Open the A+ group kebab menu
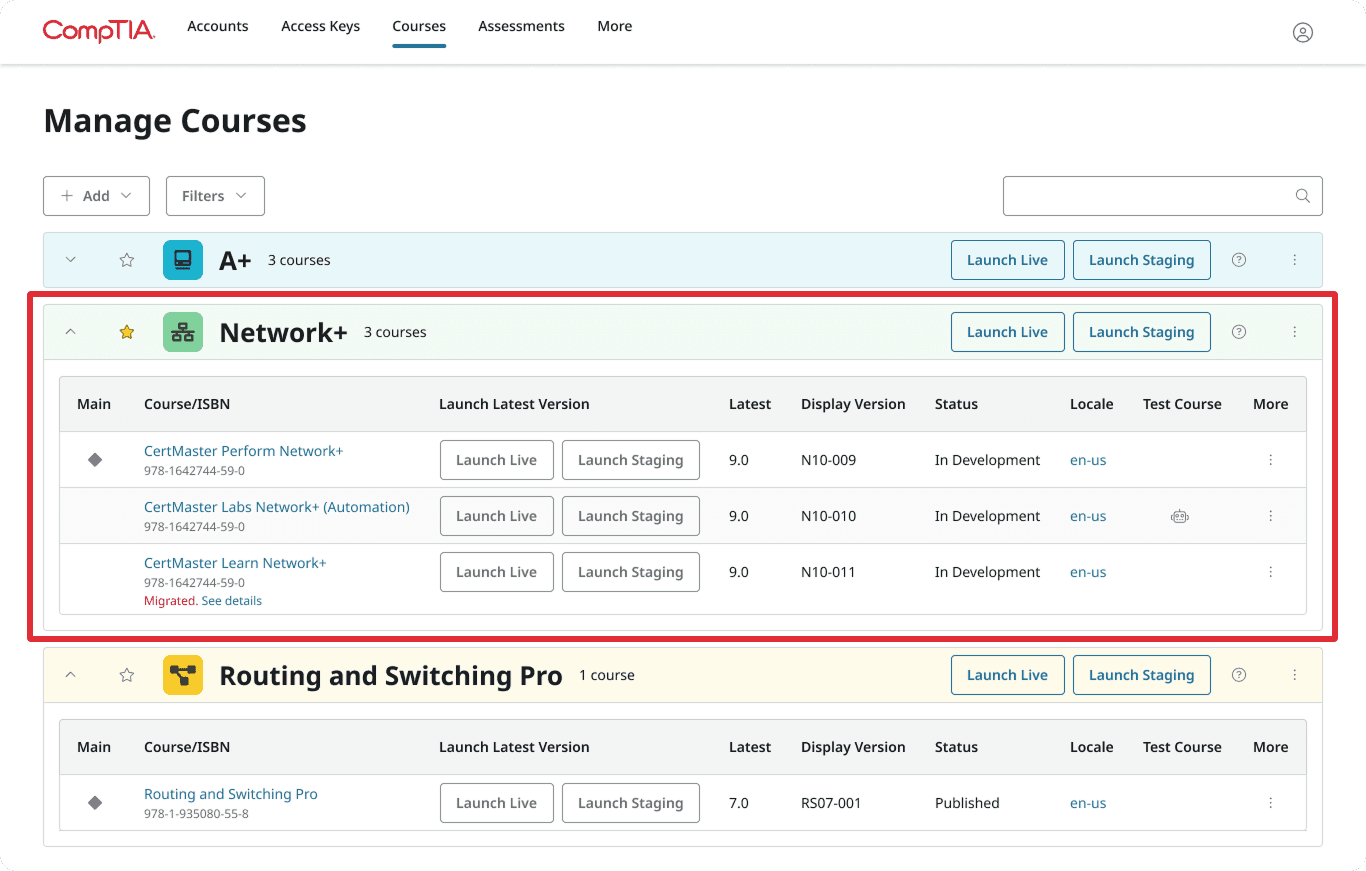The image size is (1366, 871). coord(1294,260)
